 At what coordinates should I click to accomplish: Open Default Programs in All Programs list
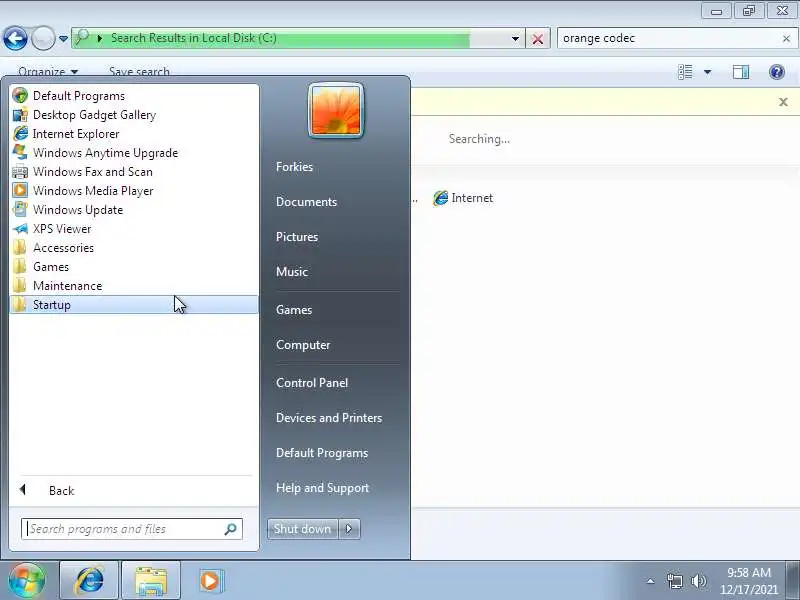(x=134, y=95)
